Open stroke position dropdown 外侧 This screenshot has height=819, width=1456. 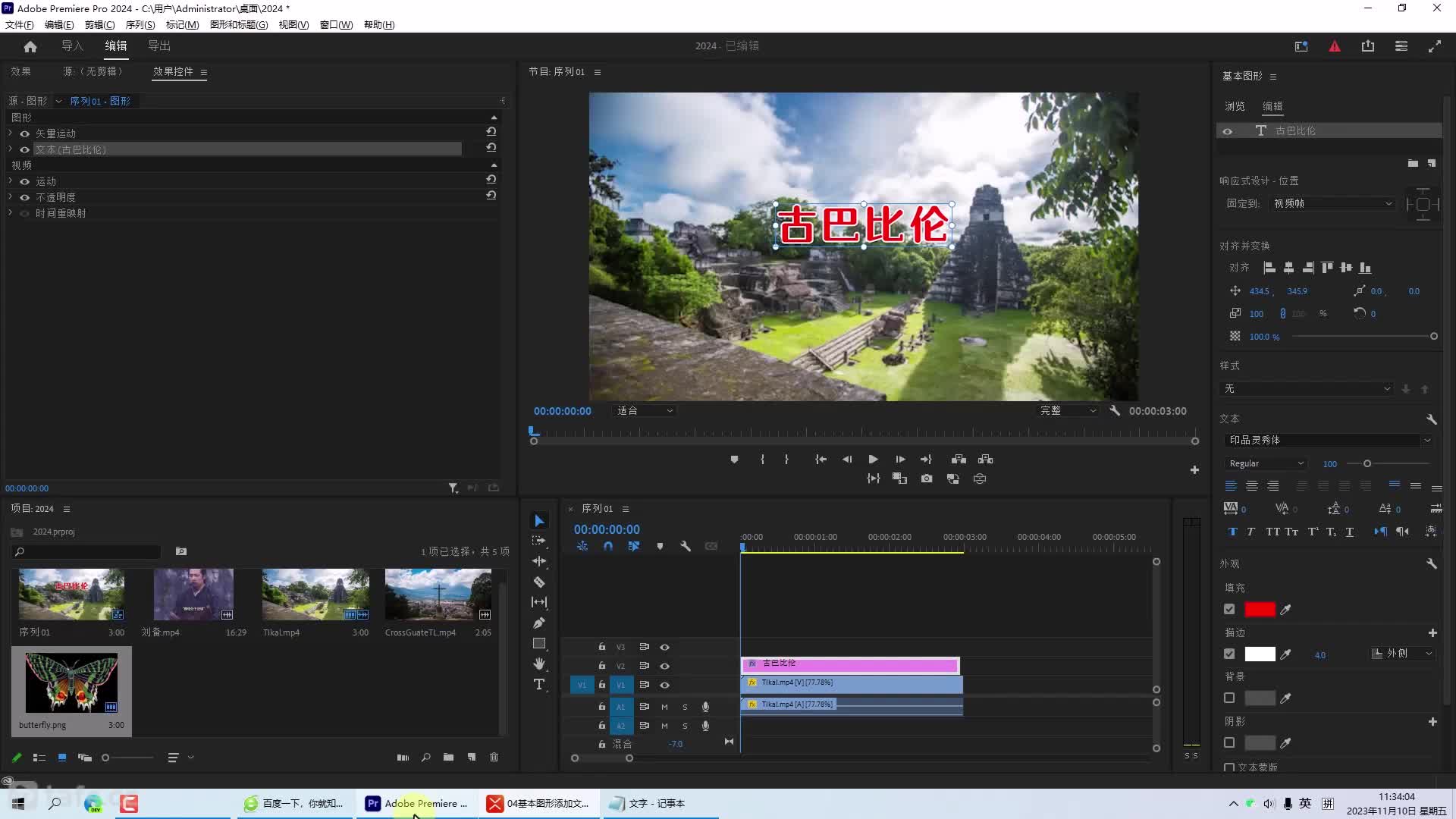pyautogui.click(x=1403, y=654)
